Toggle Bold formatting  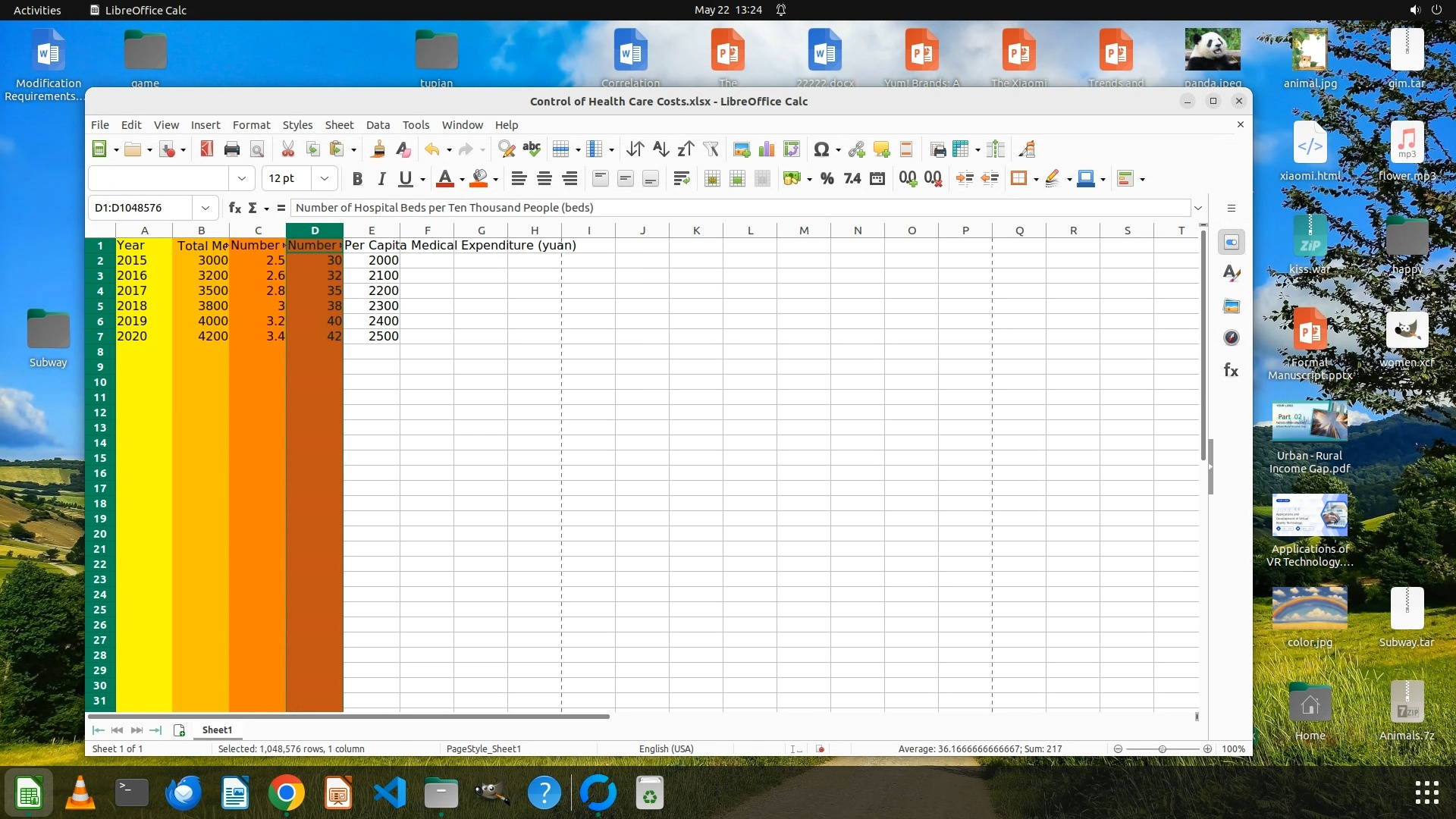[x=357, y=179]
